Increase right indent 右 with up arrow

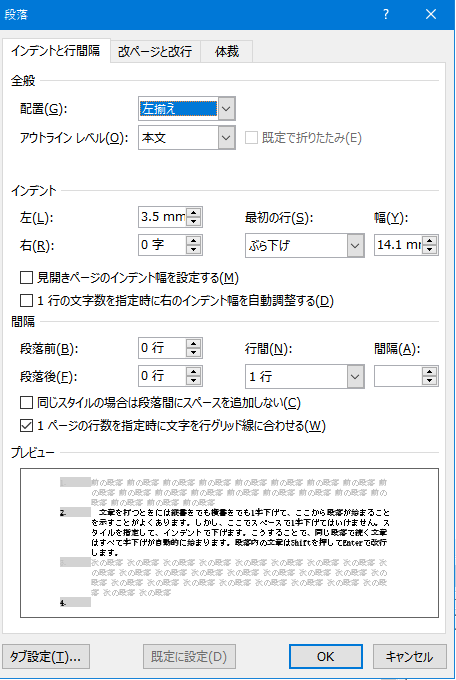pos(194,240)
